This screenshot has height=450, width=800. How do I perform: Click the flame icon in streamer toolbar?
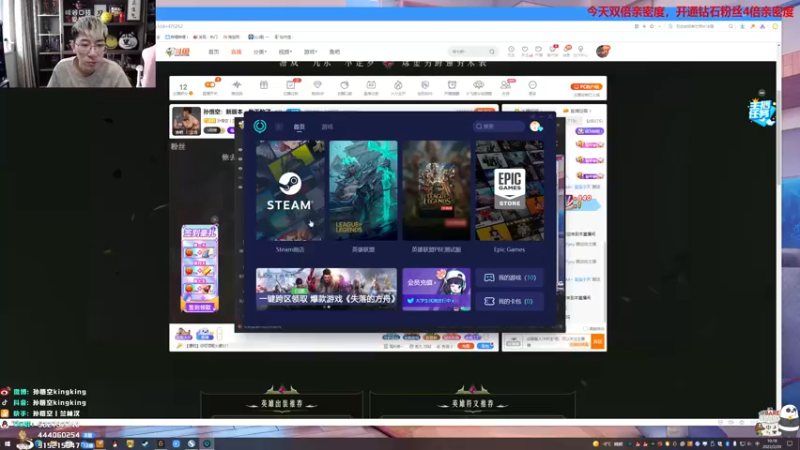pos(398,85)
